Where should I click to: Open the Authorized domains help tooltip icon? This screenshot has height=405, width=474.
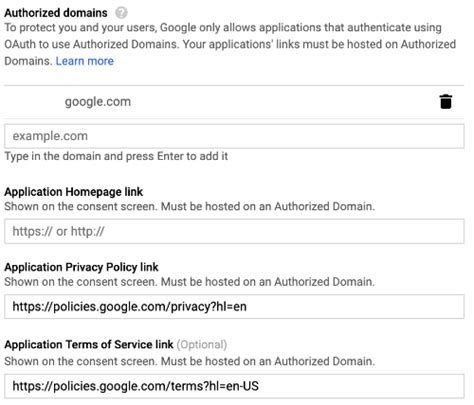tap(121, 13)
